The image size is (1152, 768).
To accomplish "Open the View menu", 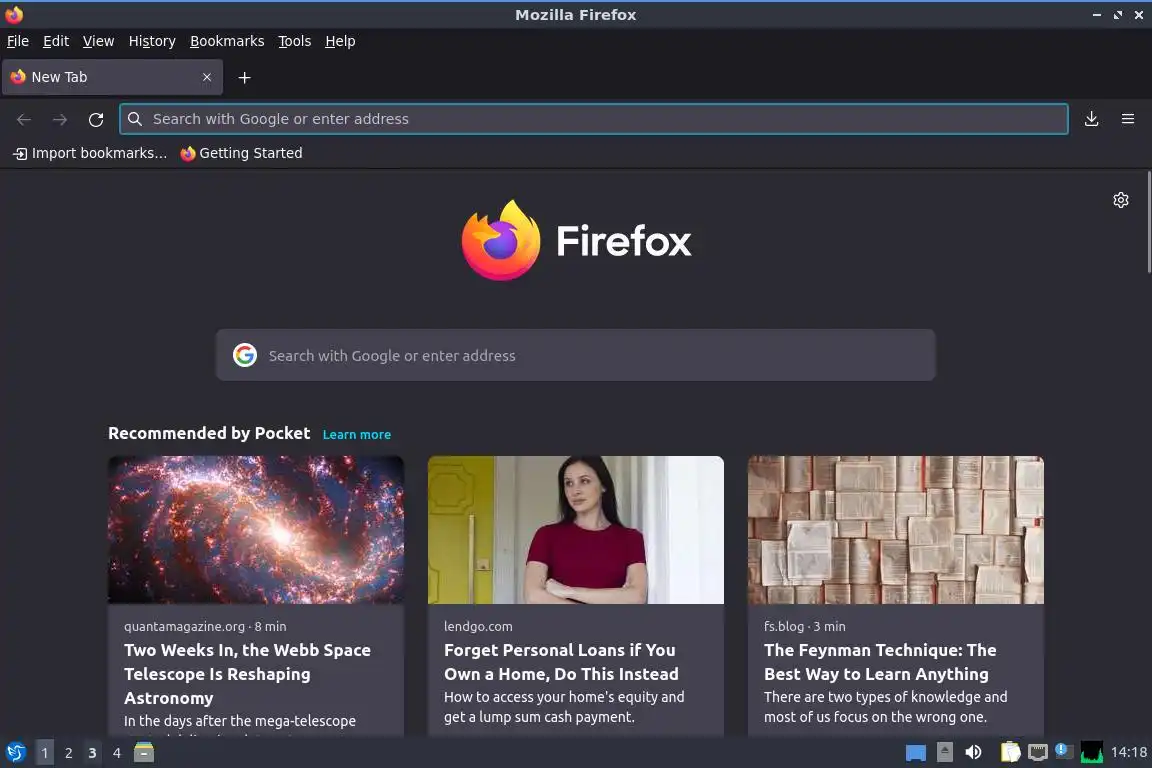I will click(x=98, y=41).
